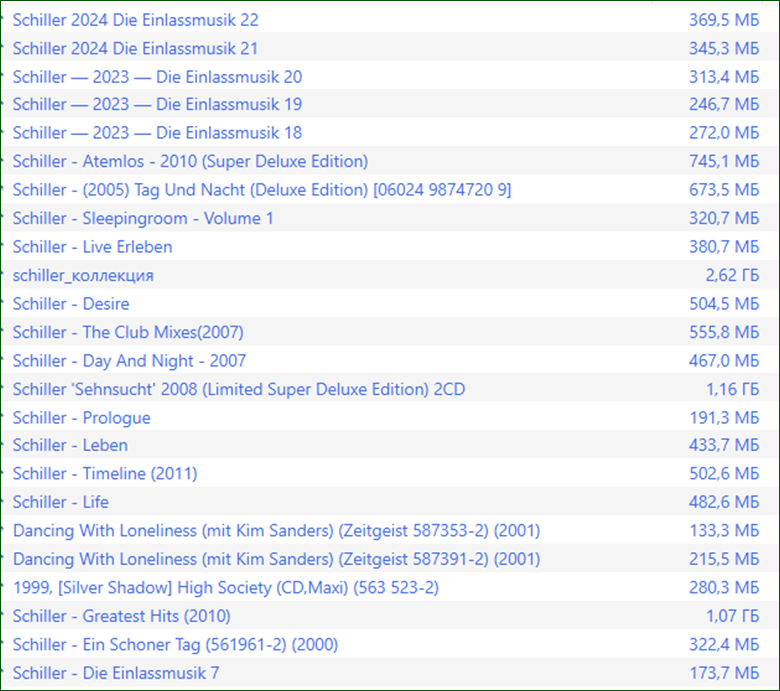Click the 133,3 МБ size value

pyautogui.click(x=724, y=531)
